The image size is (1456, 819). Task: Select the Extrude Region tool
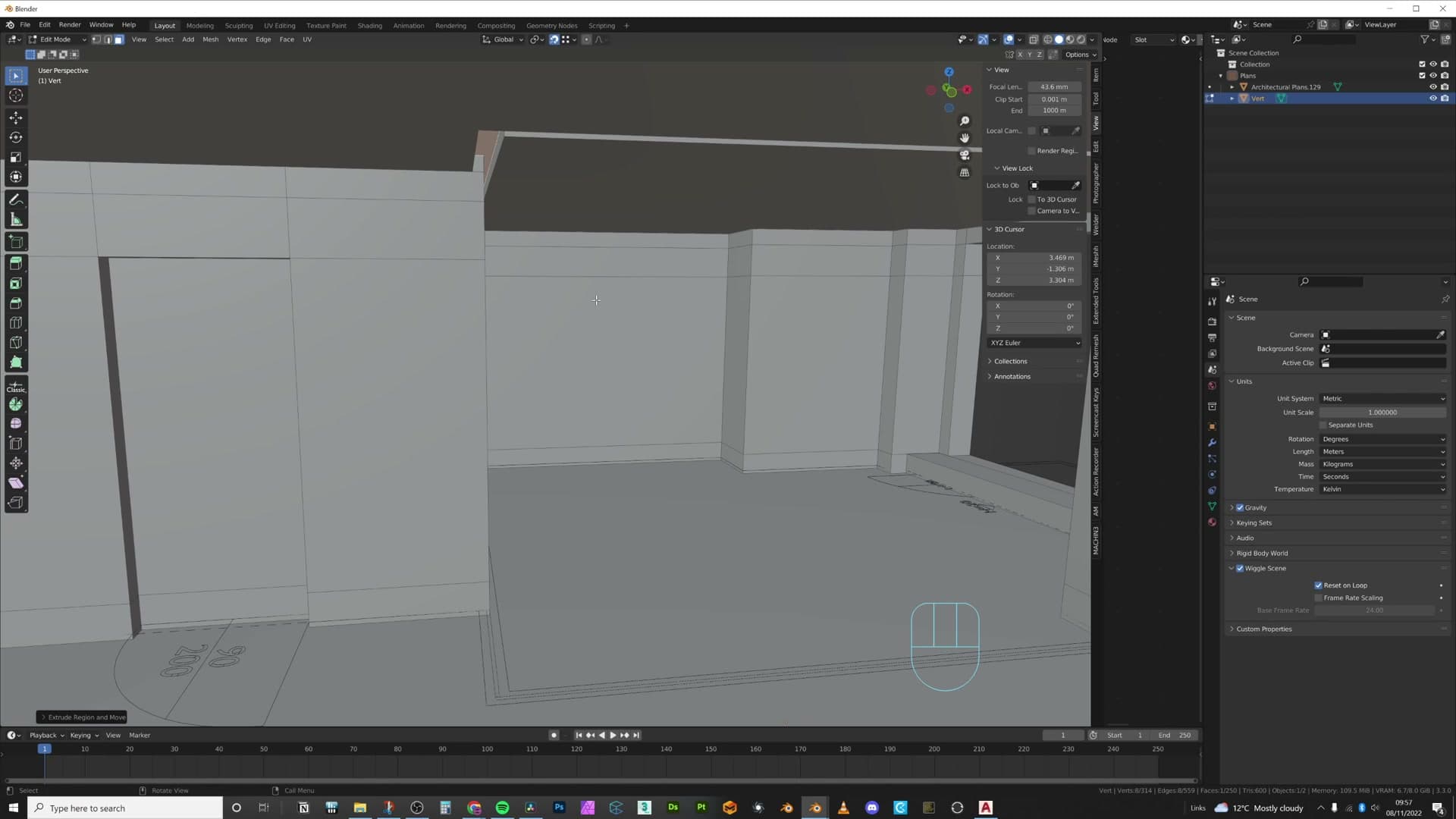(16, 264)
